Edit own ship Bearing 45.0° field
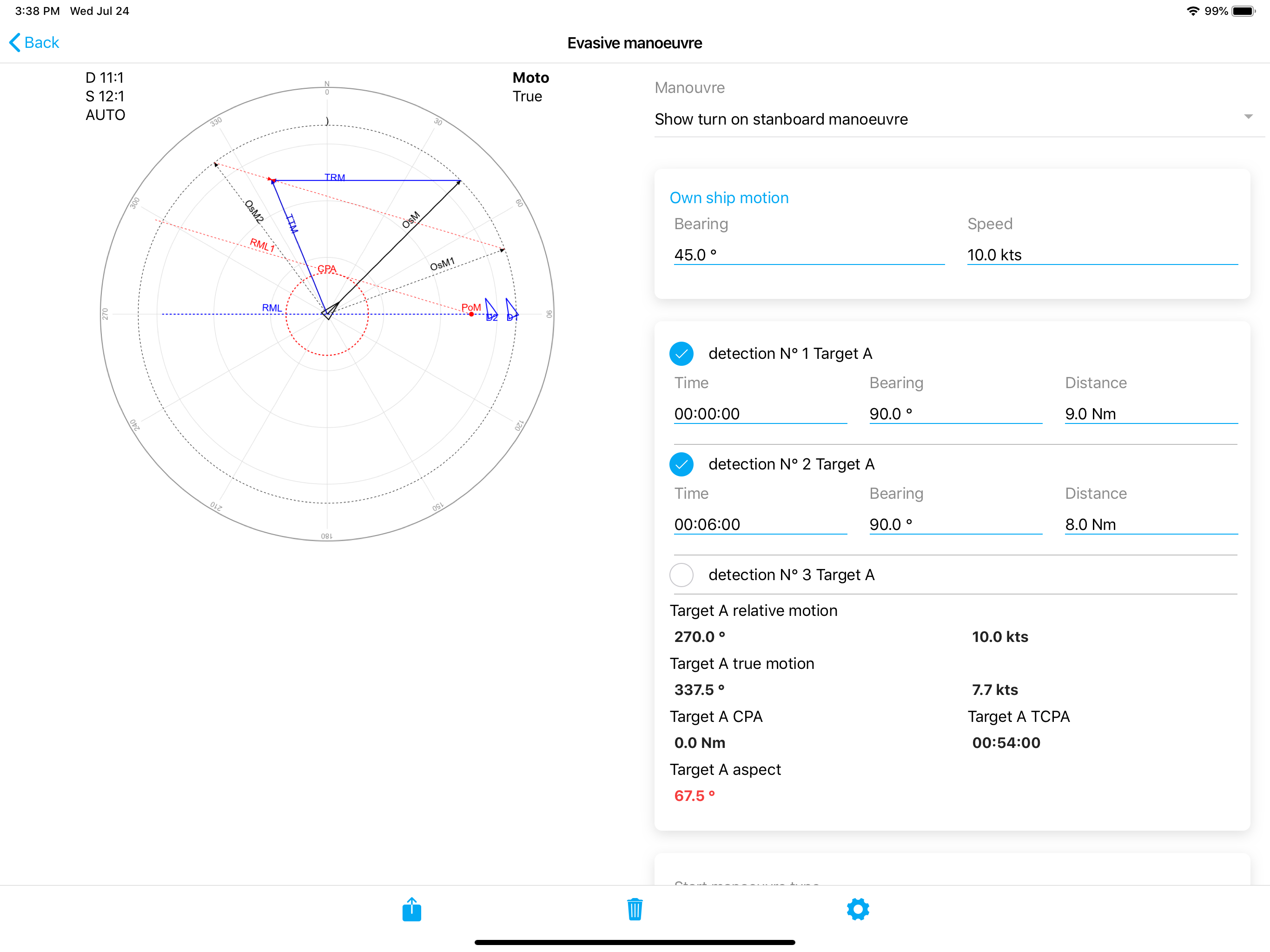Image resolution: width=1270 pixels, height=952 pixels. click(x=808, y=255)
